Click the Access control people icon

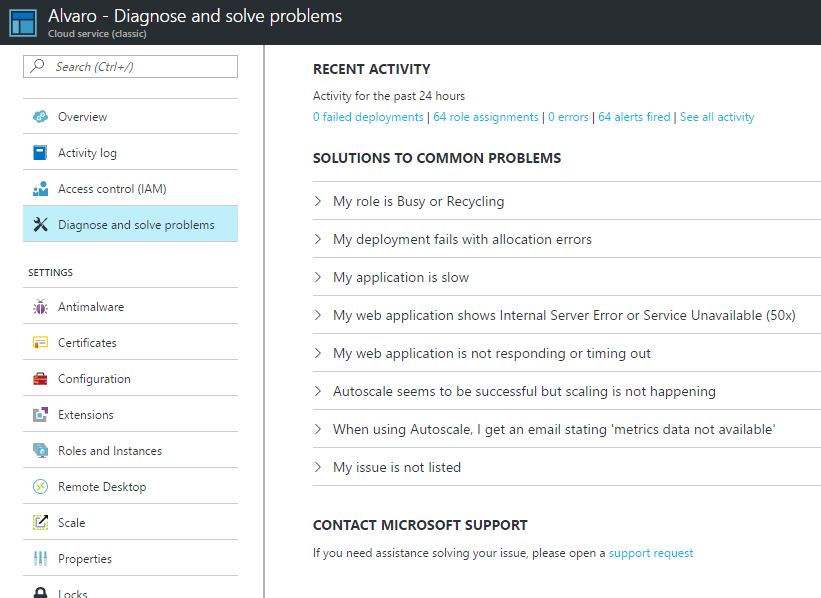point(40,189)
